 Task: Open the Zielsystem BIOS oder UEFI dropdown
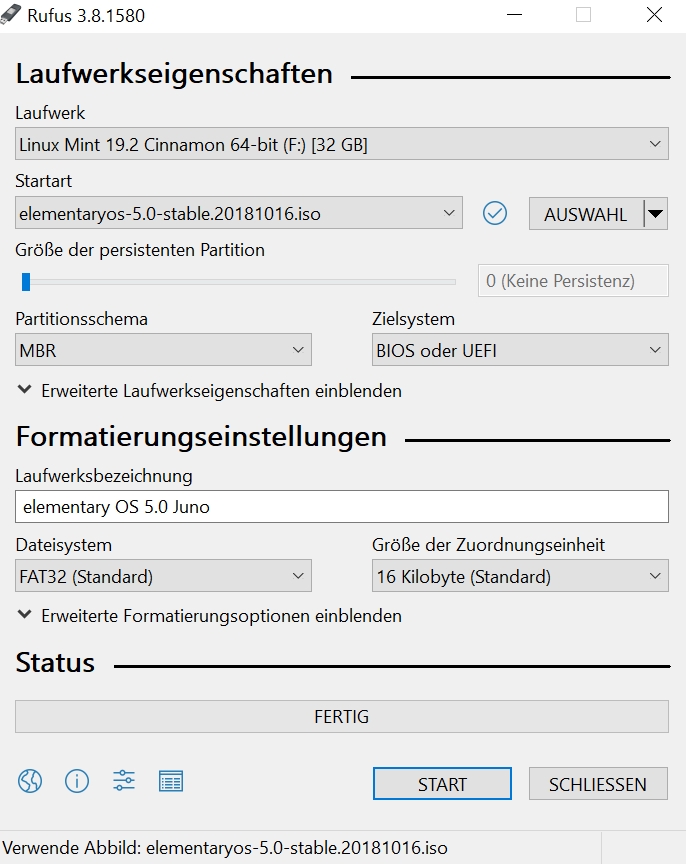[520, 350]
